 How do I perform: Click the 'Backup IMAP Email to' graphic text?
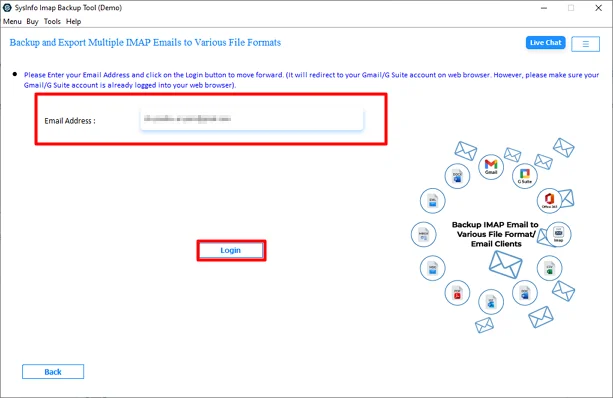495,224
